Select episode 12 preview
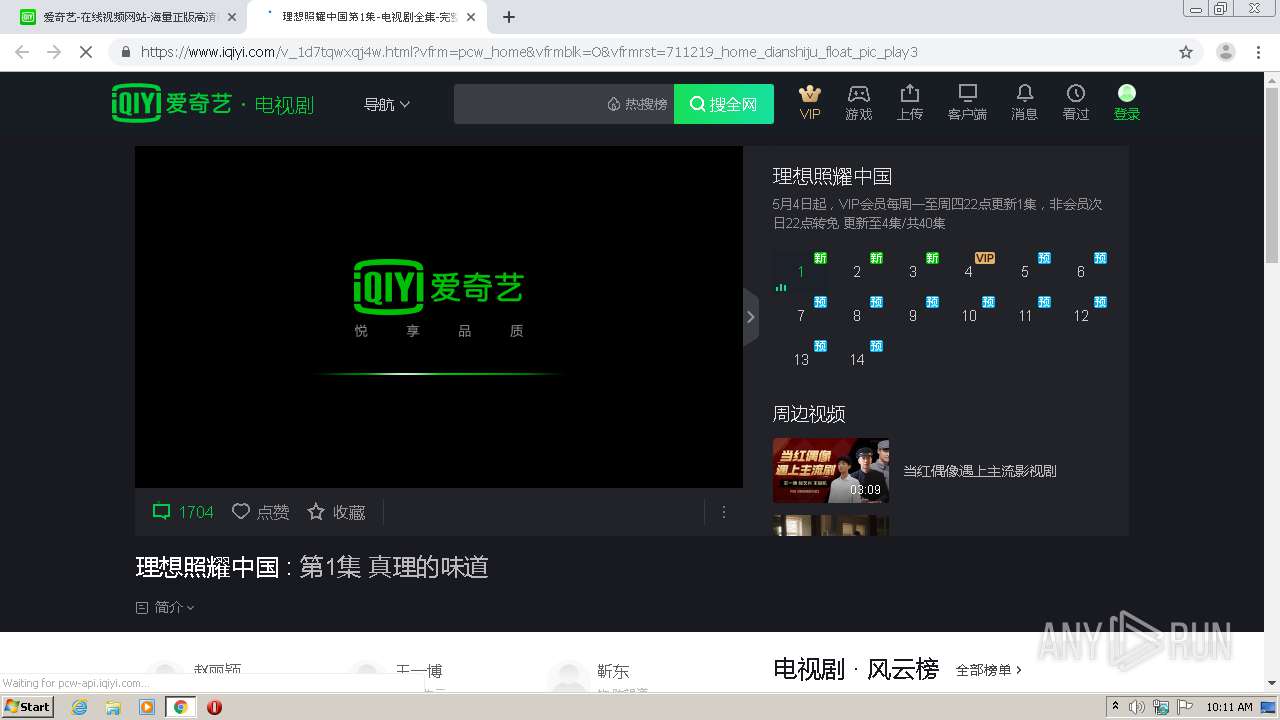1280x720 pixels. coord(1081,314)
